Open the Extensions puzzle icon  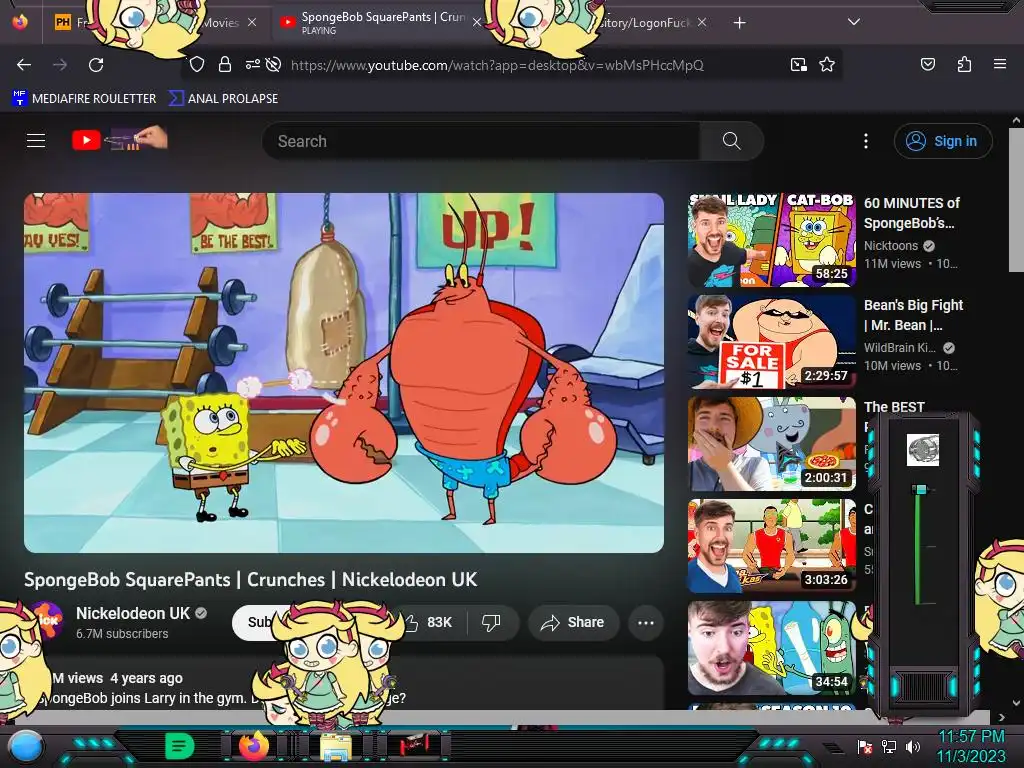(964, 64)
